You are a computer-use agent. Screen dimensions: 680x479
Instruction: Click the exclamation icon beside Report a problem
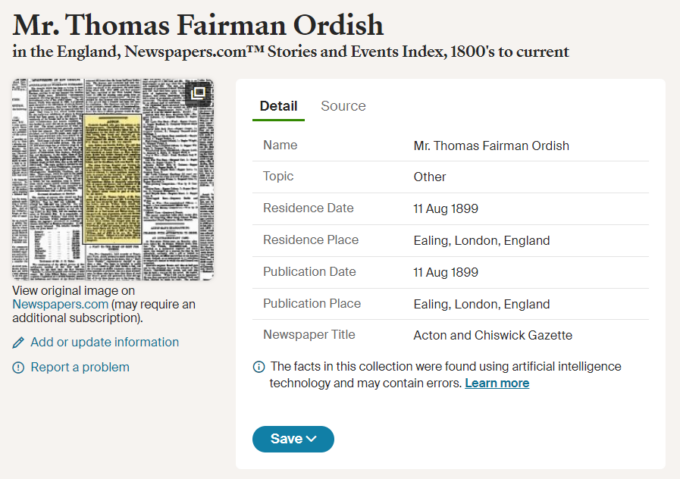(x=18, y=368)
